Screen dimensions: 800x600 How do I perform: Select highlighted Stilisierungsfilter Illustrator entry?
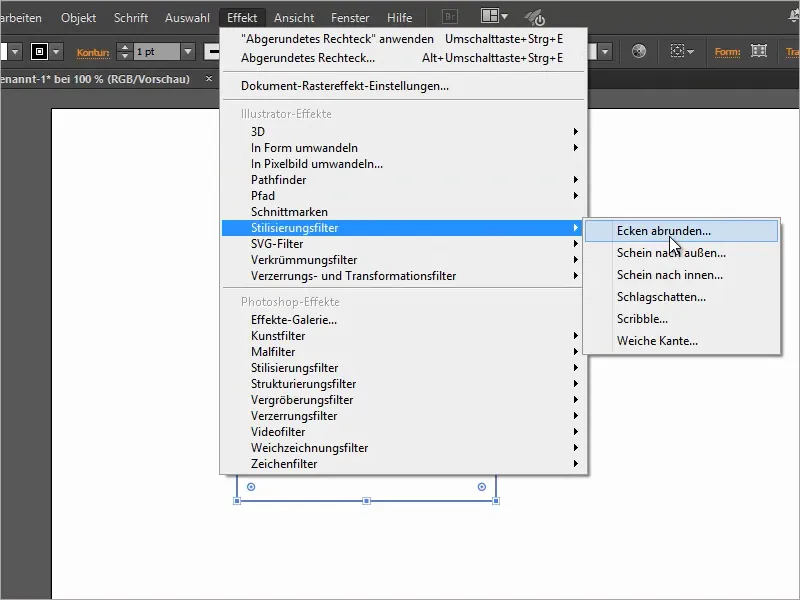(403, 228)
